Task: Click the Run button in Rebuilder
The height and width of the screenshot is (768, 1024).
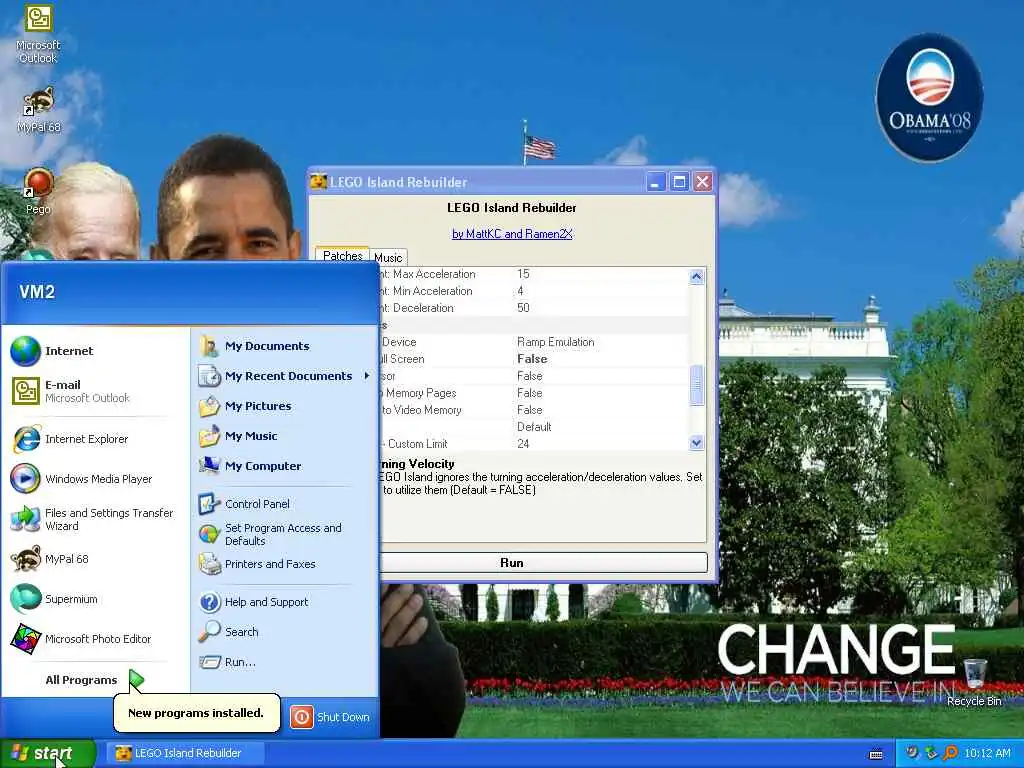Action: (x=512, y=563)
